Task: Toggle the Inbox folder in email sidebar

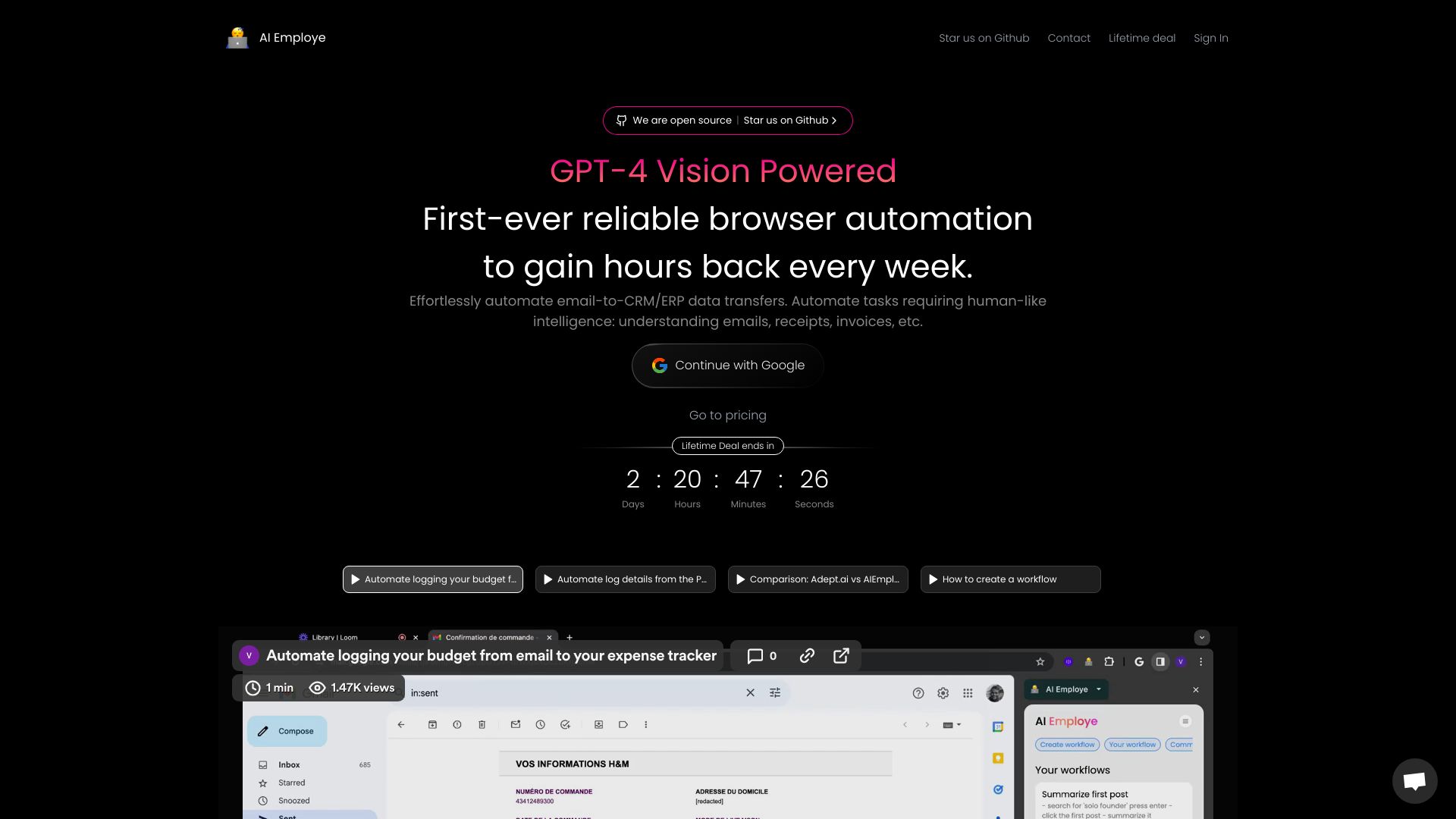Action: pos(289,764)
